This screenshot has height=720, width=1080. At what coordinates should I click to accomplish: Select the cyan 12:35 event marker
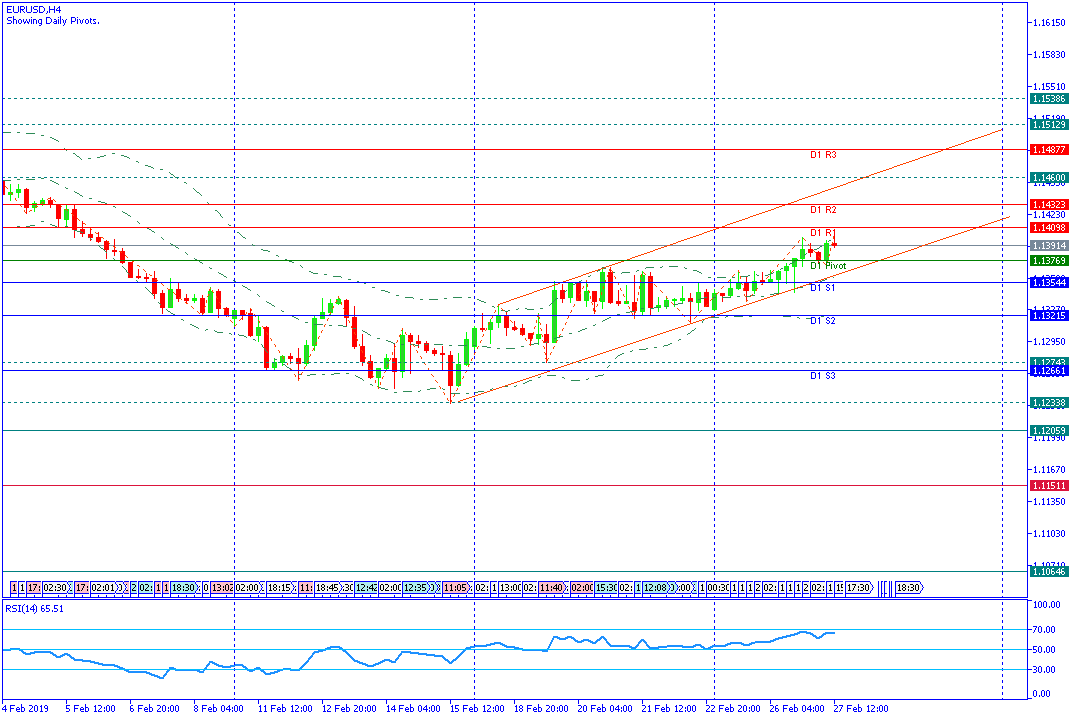(415, 588)
